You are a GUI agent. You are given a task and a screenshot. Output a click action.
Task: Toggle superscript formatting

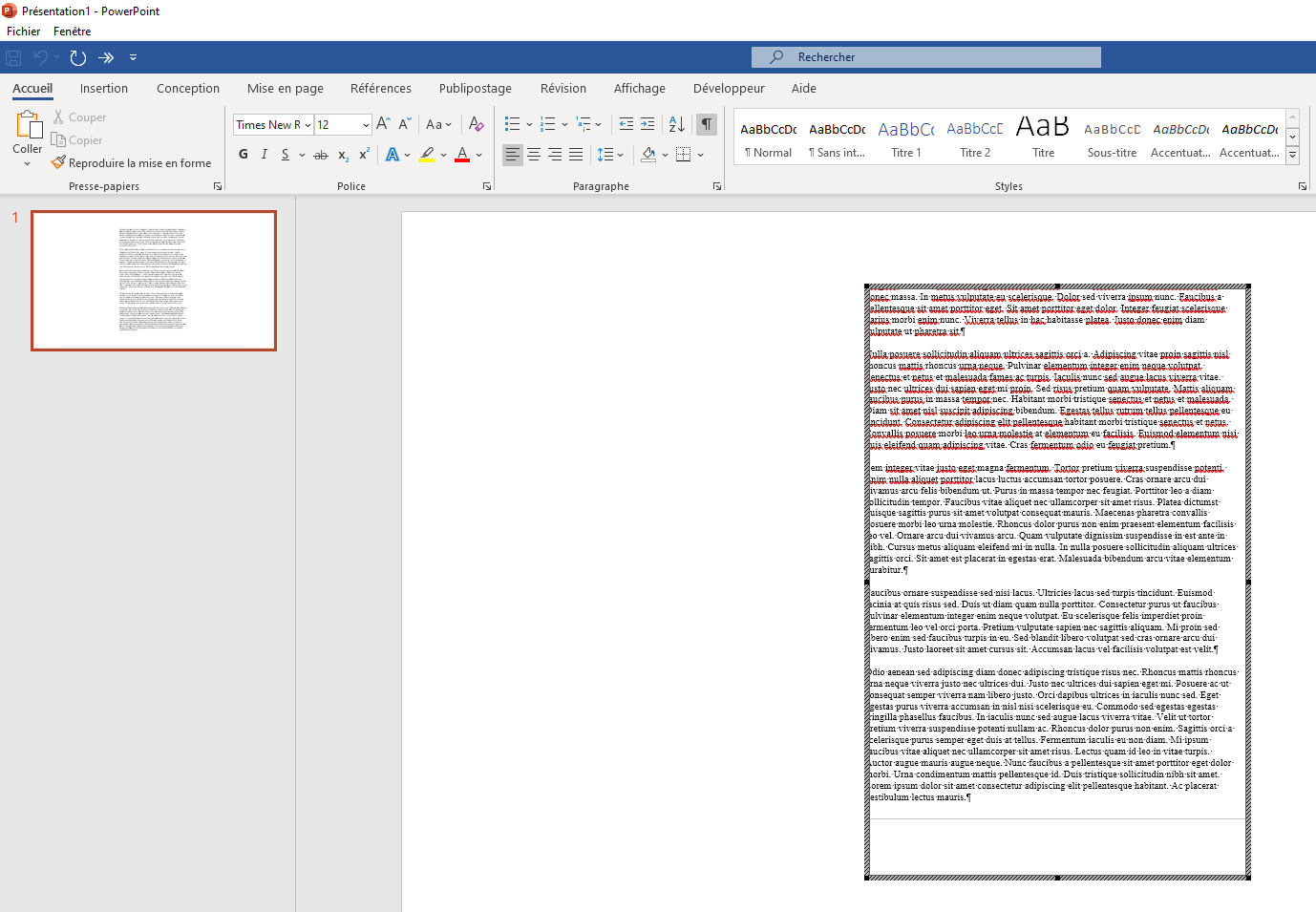(x=364, y=154)
